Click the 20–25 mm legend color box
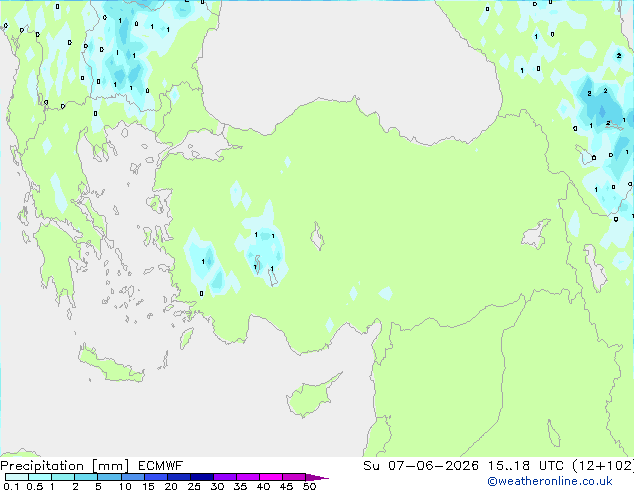The width and height of the screenshot is (634, 490). [178, 477]
